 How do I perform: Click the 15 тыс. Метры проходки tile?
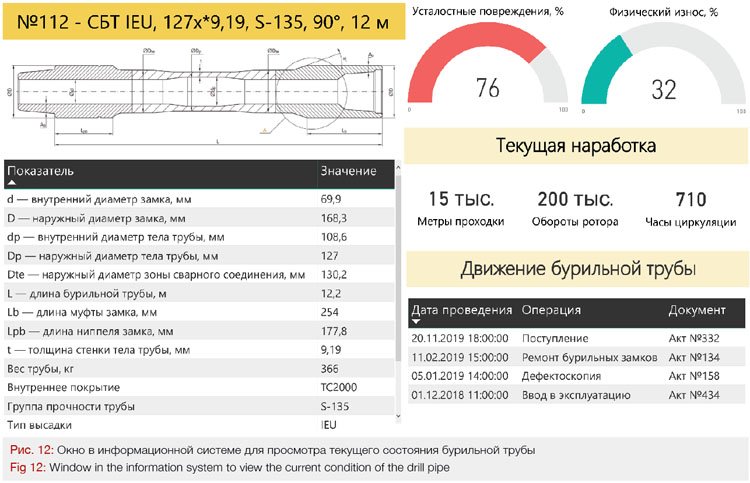460,209
